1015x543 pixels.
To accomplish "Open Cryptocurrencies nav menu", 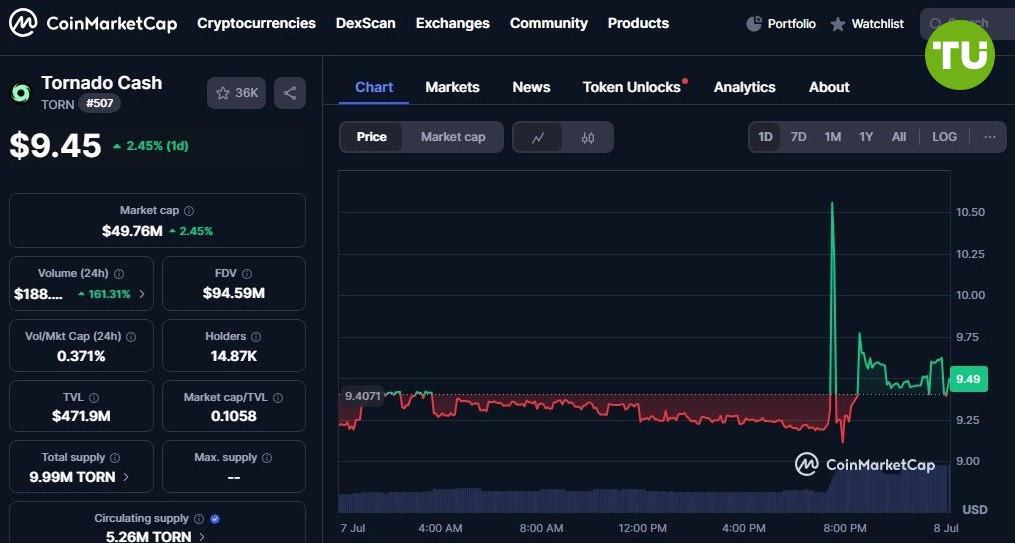I will (x=256, y=23).
